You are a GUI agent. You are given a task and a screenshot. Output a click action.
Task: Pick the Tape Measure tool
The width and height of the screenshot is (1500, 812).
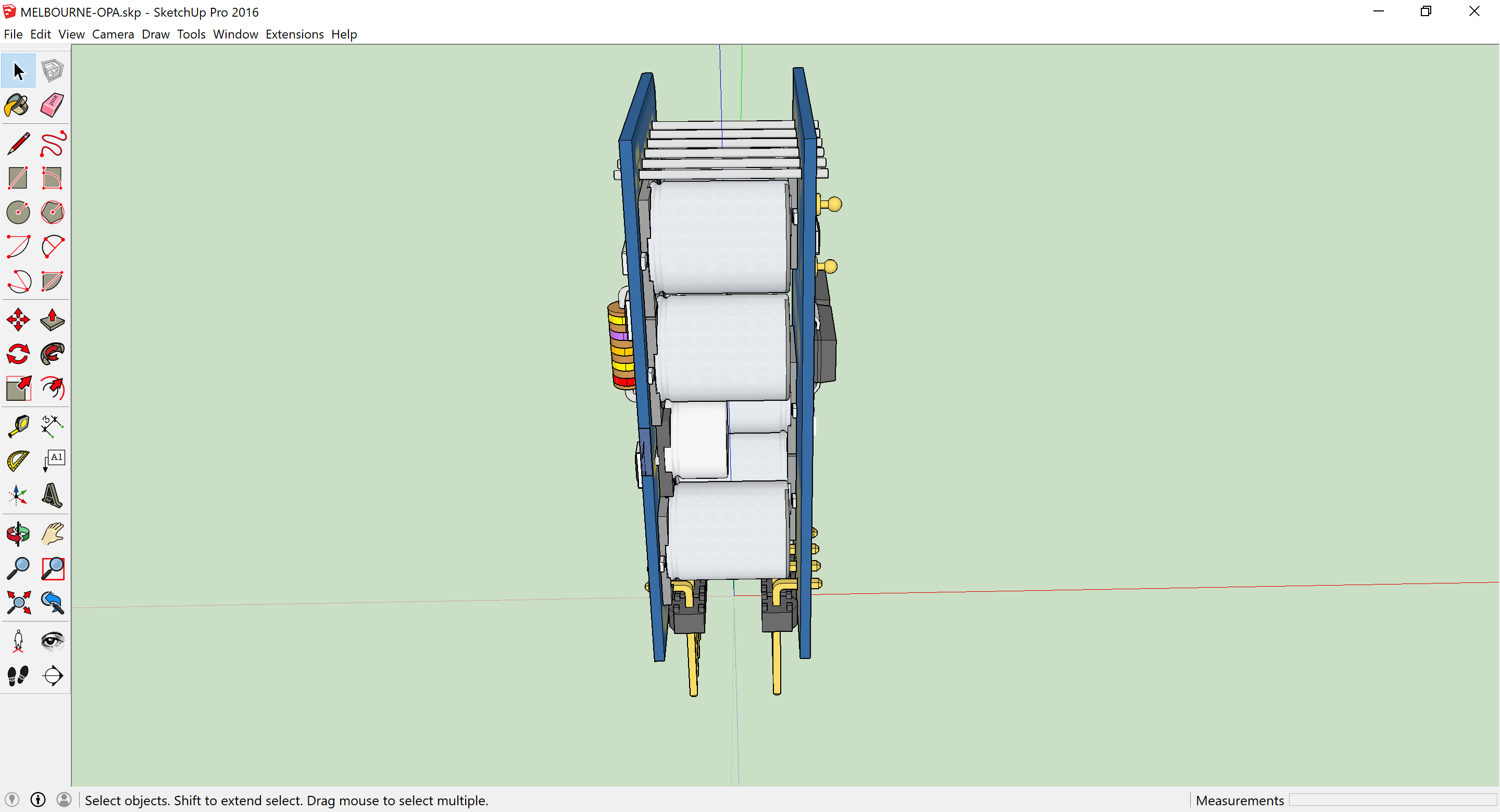pyautogui.click(x=18, y=427)
